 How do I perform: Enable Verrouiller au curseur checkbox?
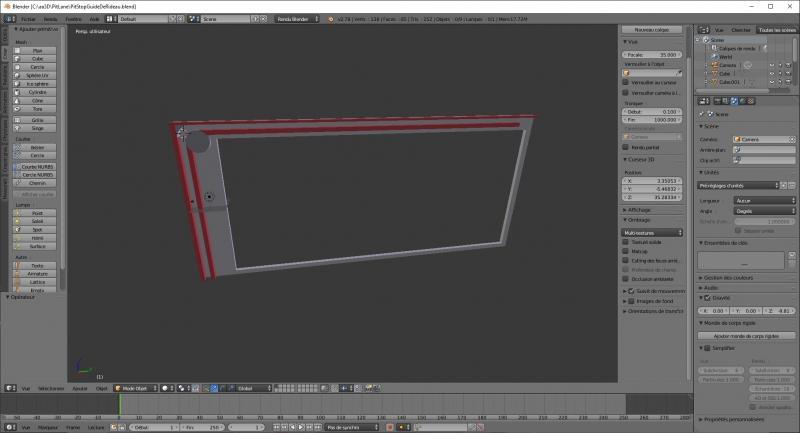tap(626, 82)
